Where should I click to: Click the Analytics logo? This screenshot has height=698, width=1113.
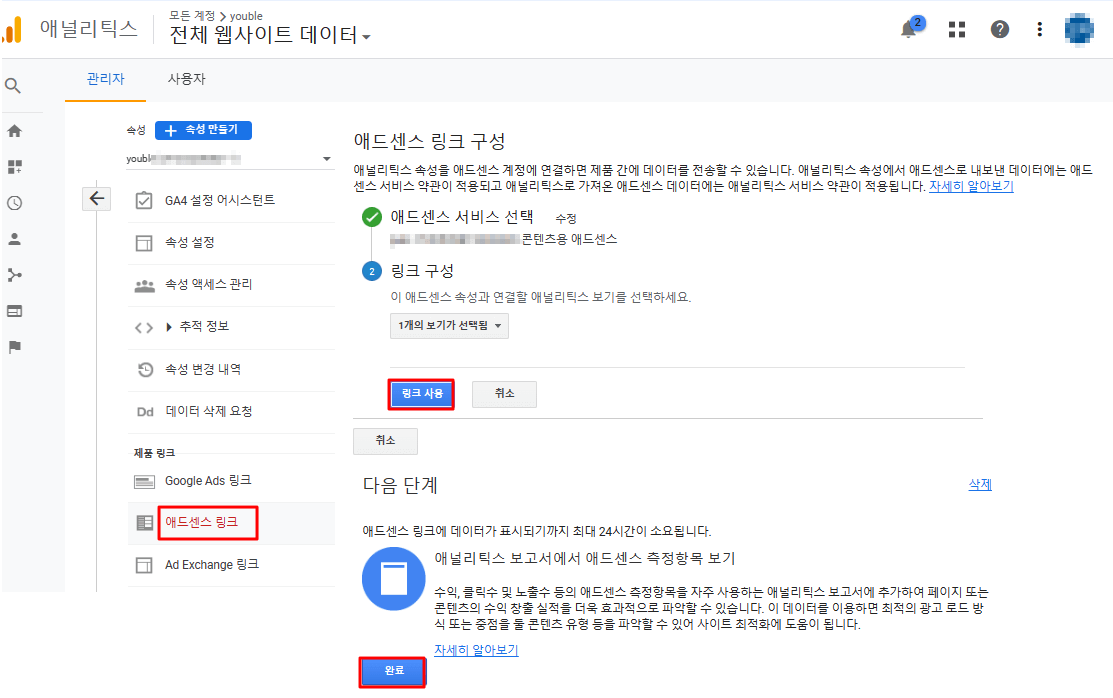12,30
